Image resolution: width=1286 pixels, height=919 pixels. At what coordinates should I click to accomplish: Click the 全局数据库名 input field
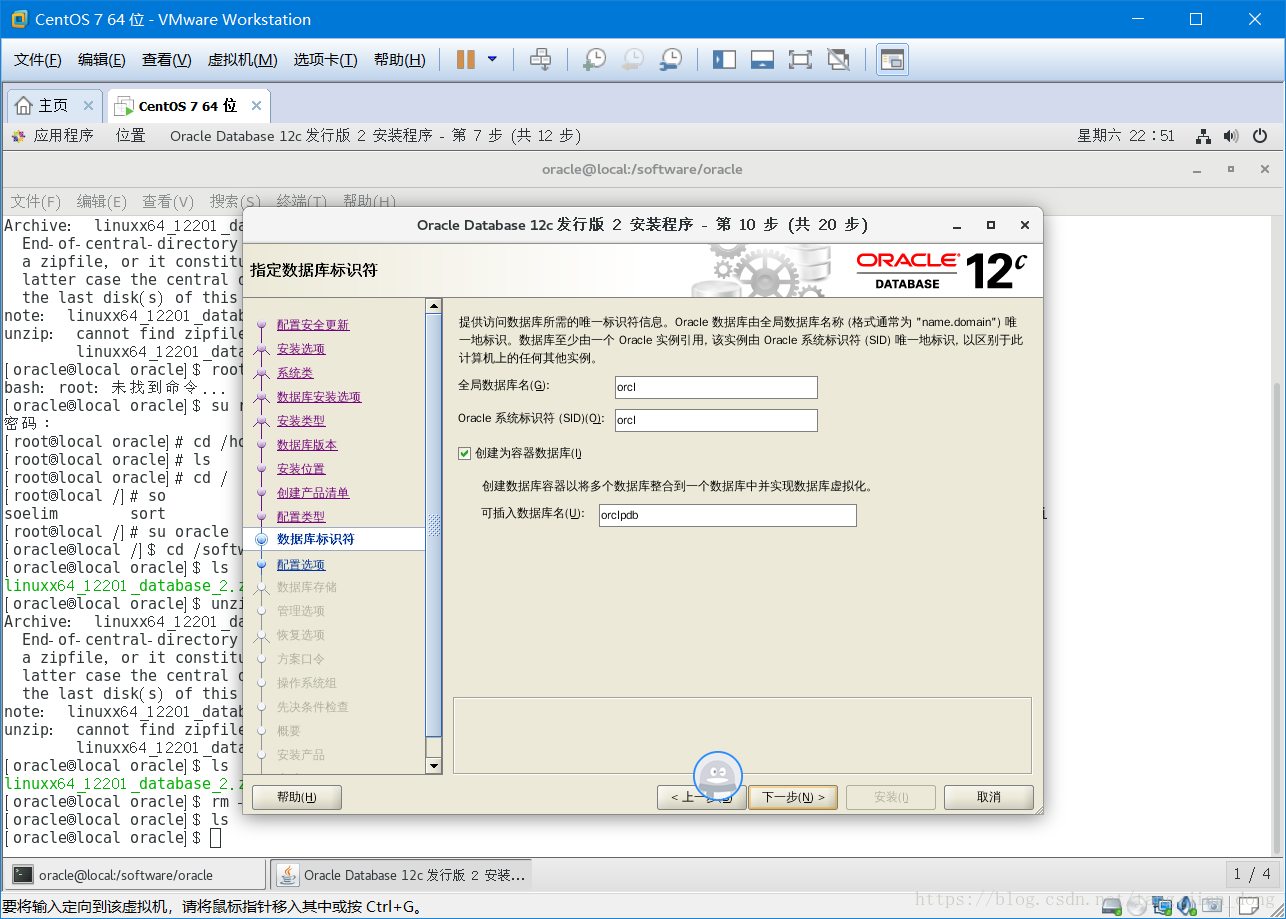[x=716, y=387]
